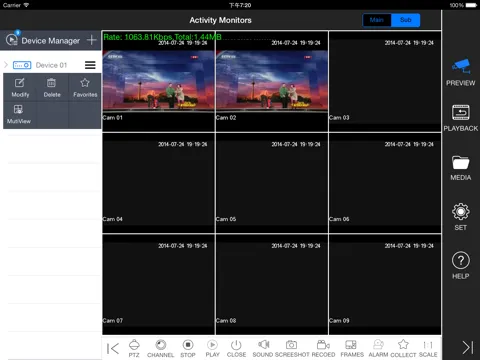Switch to the Sub stream

pos(405,20)
